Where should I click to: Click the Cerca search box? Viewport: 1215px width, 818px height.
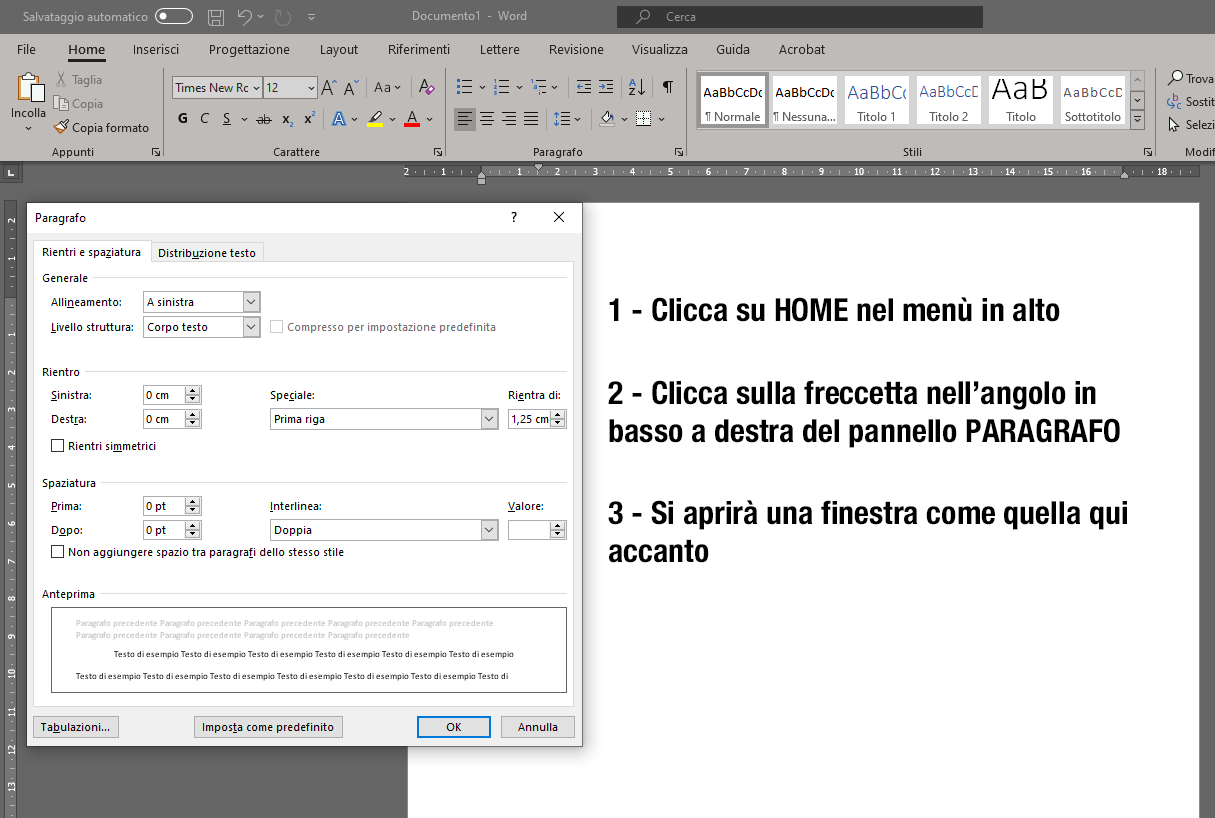pyautogui.click(x=800, y=17)
